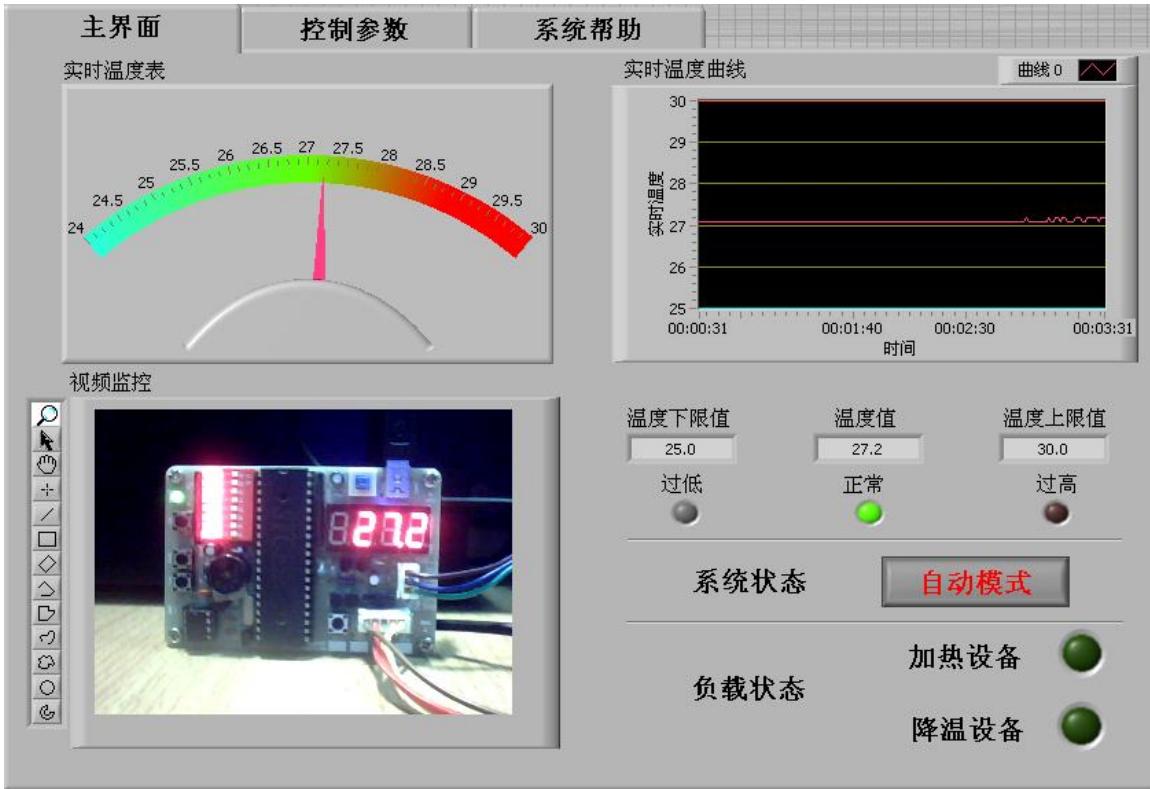Image resolution: width=1150 pixels, height=789 pixels.
Task: Click the 加热设备 heater indicator light
Action: pyautogui.click(x=1081, y=654)
